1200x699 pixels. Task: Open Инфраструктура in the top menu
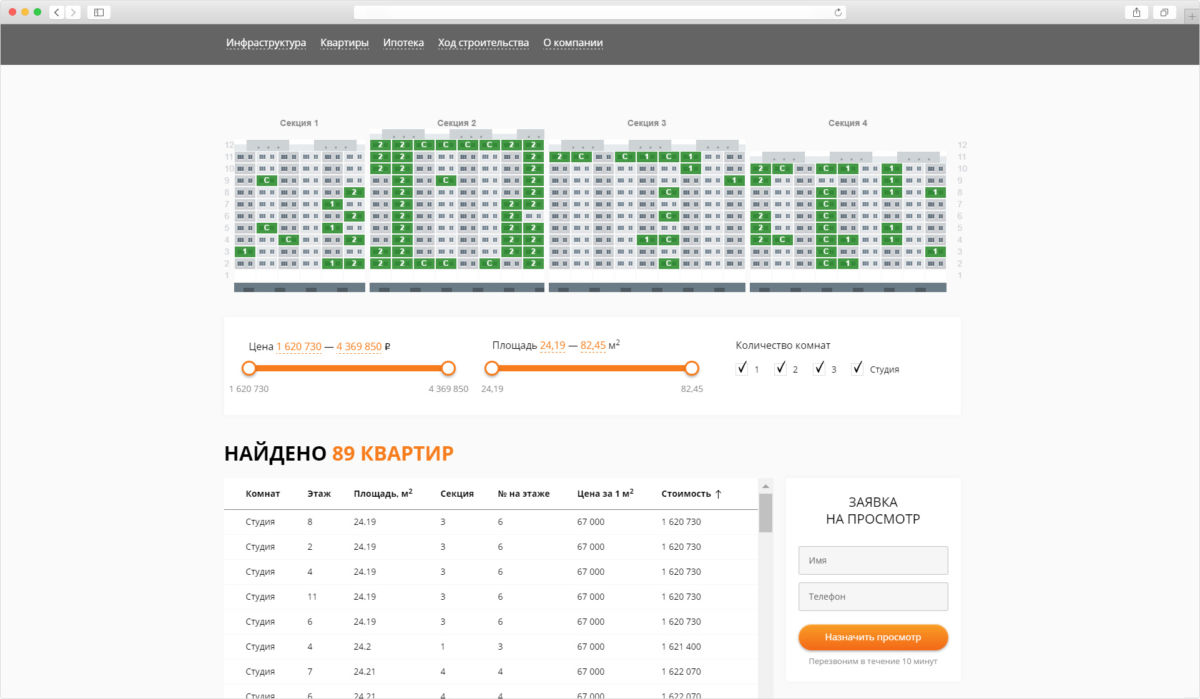coord(266,43)
